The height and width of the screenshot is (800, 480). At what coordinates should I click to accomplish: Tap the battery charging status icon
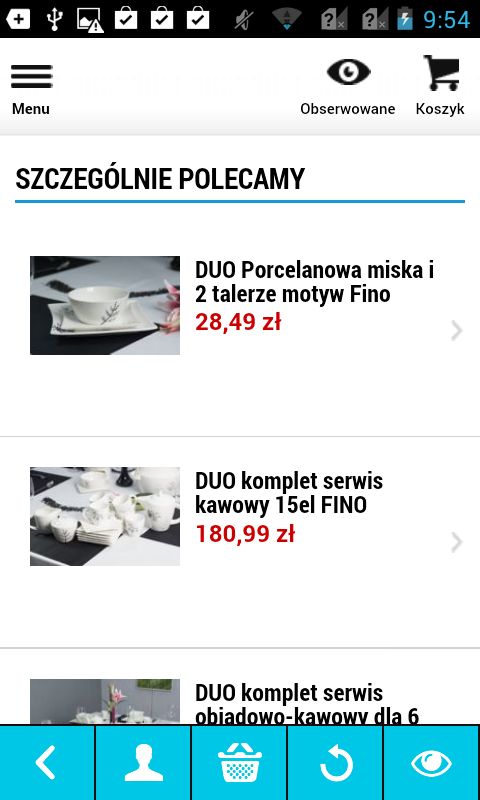405,19
